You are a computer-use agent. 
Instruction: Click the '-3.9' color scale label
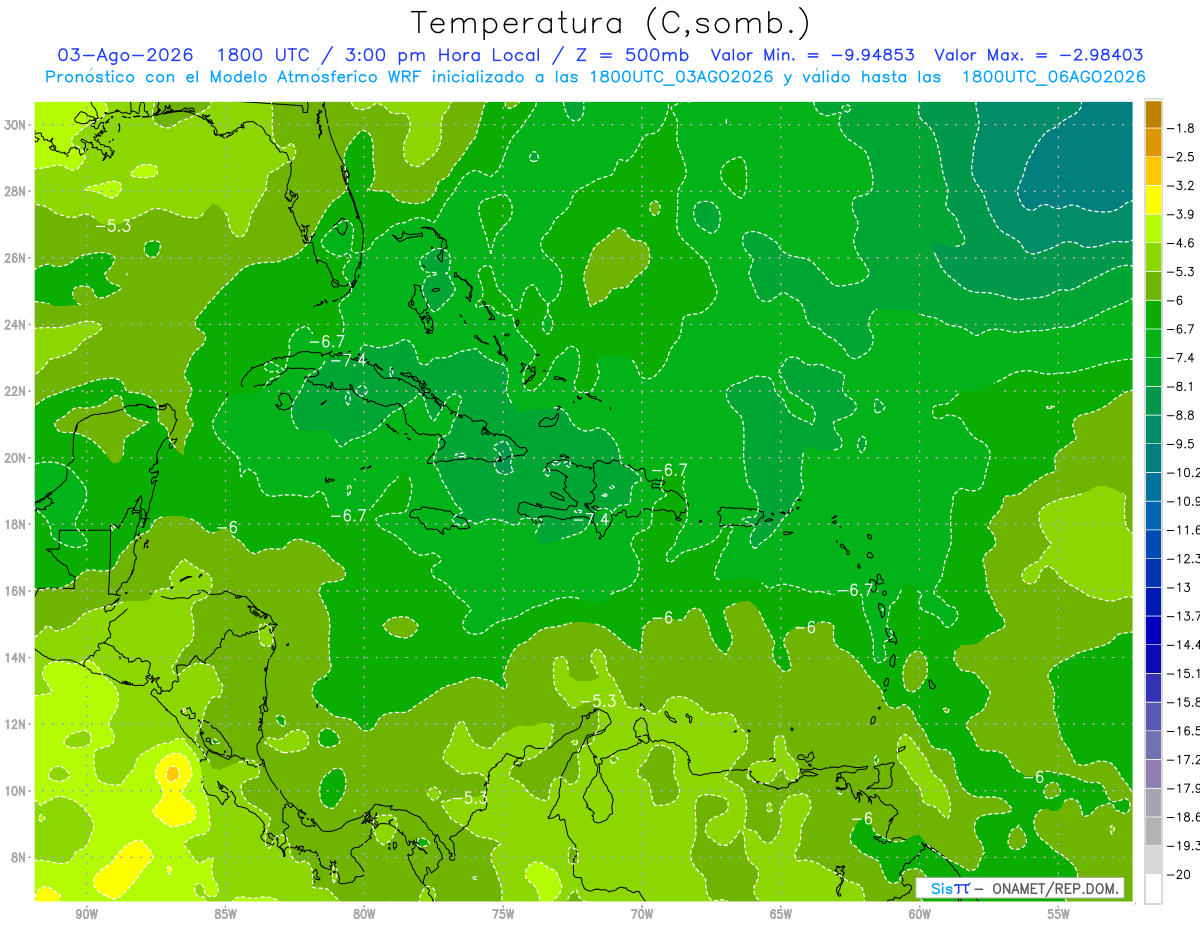[x=1182, y=214]
